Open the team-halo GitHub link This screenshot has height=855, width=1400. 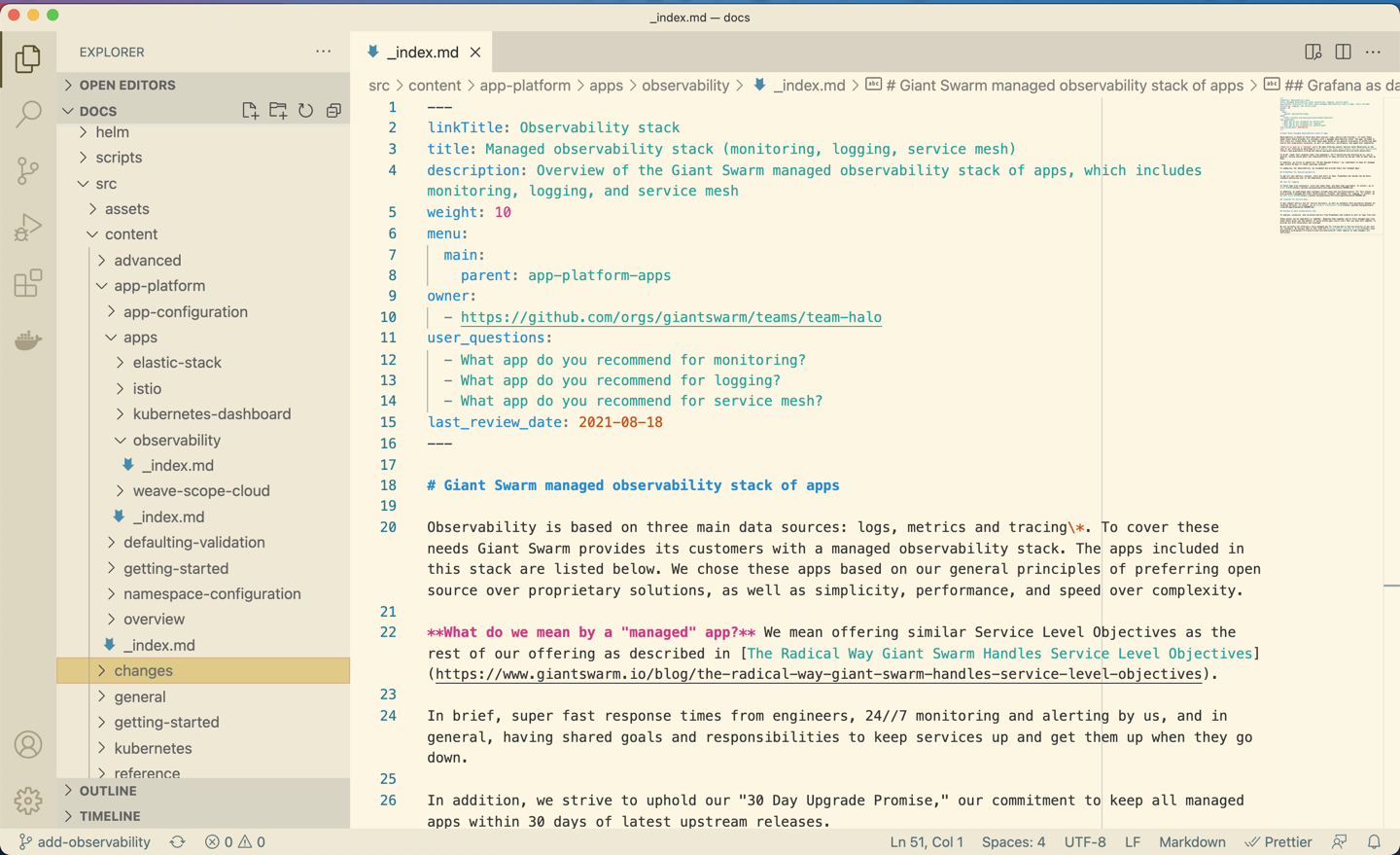pos(671,317)
